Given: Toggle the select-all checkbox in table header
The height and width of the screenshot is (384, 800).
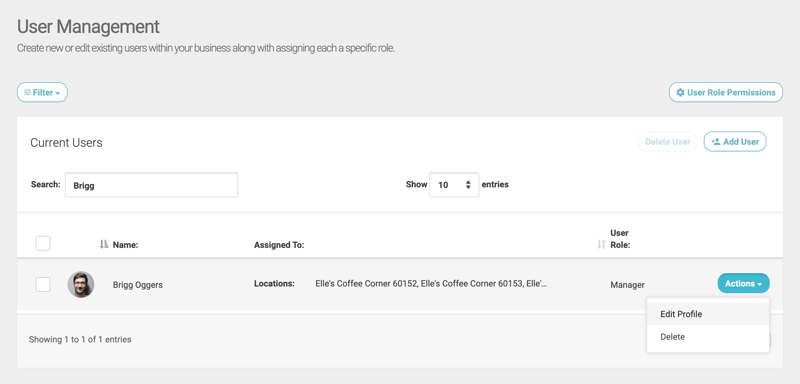Looking at the screenshot, I should coord(43,243).
